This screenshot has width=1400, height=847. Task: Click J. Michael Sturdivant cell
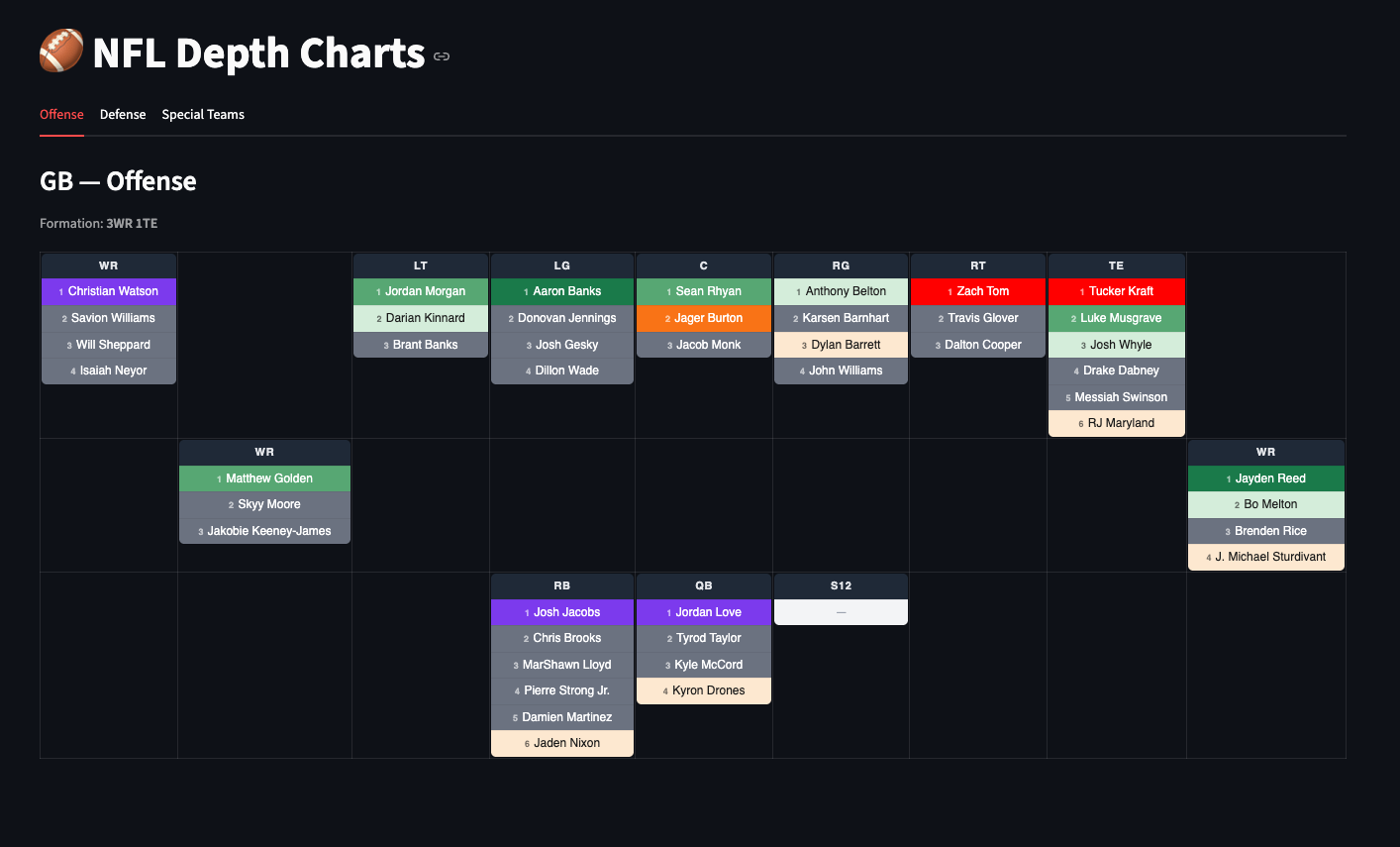pyautogui.click(x=1266, y=557)
